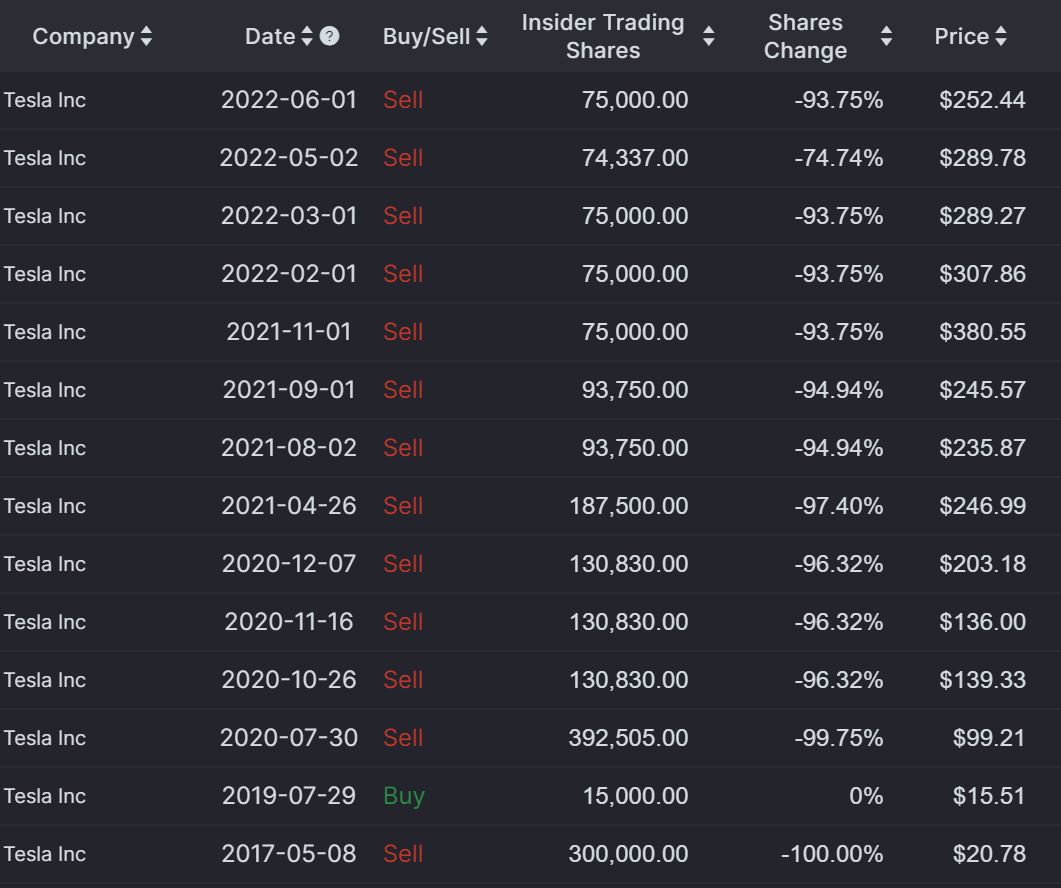
Task: Open Tesla Inc link for 2022-06-01 row
Action: (45, 100)
